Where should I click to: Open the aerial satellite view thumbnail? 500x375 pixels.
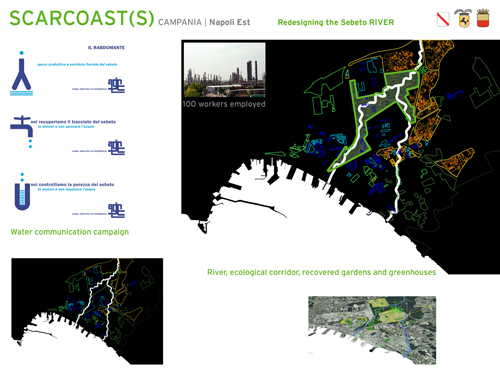372,330
